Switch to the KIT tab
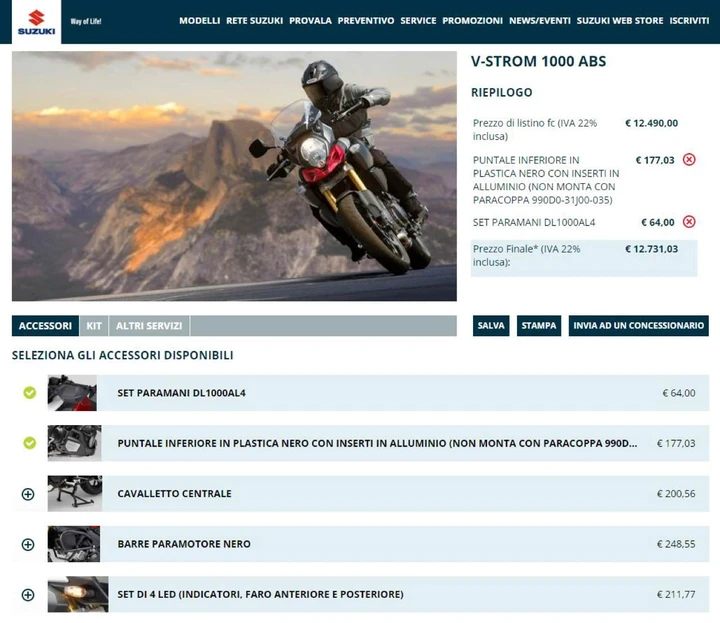Image resolution: width=720 pixels, height=623 pixels. tap(94, 326)
